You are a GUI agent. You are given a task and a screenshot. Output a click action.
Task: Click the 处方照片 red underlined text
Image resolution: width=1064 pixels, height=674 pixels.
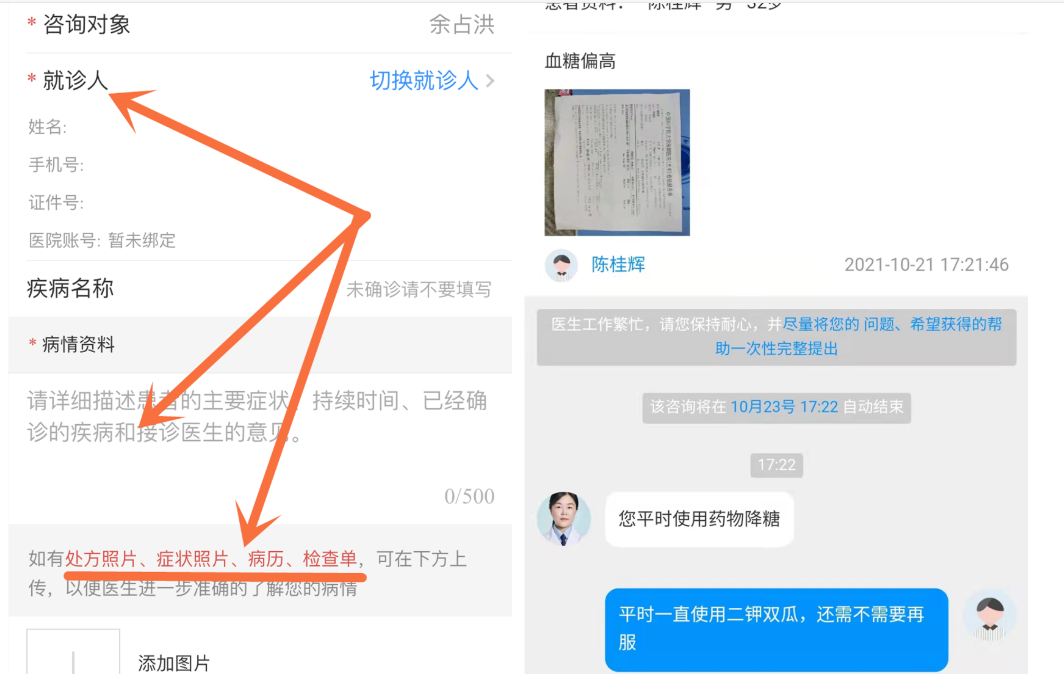point(101,559)
